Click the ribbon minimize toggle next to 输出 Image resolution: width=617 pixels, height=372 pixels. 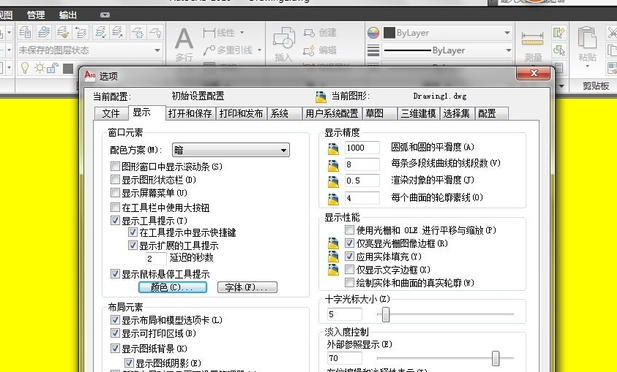pyautogui.click(x=105, y=15)
